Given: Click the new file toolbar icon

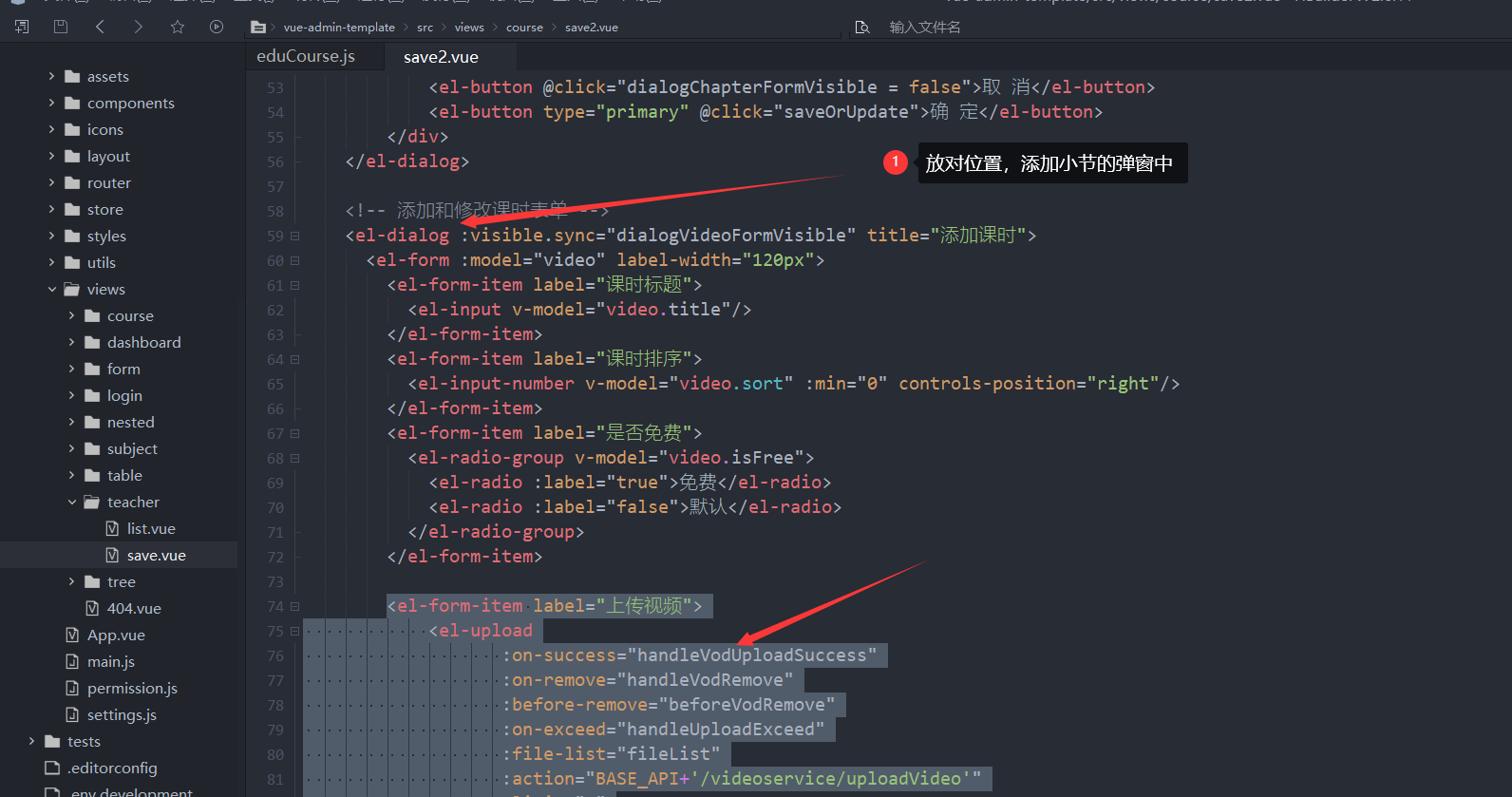Looking at the screenshot, I should coord(22,27).
